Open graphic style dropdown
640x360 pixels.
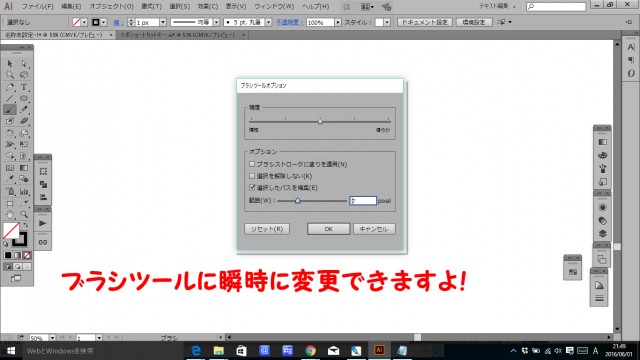click(x=387, y=22)
